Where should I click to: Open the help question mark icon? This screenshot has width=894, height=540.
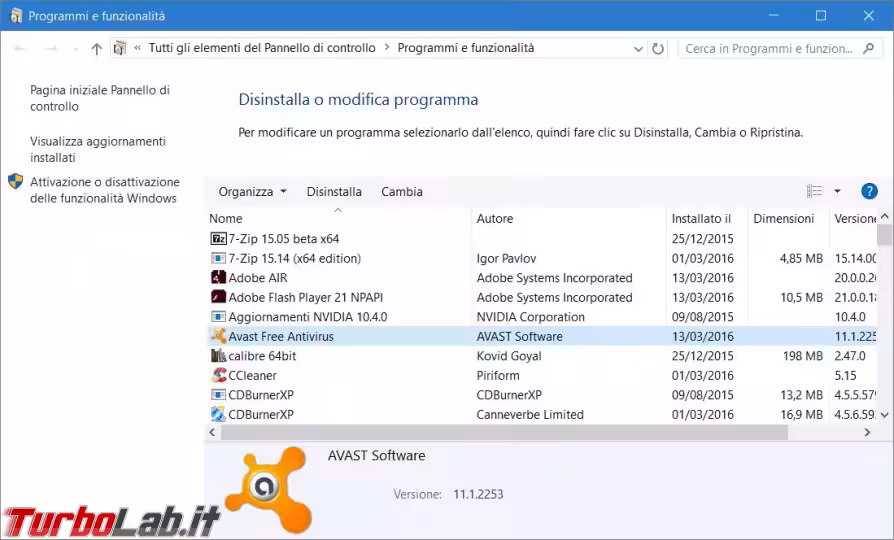pyautogui.click(x=869, y=191)
